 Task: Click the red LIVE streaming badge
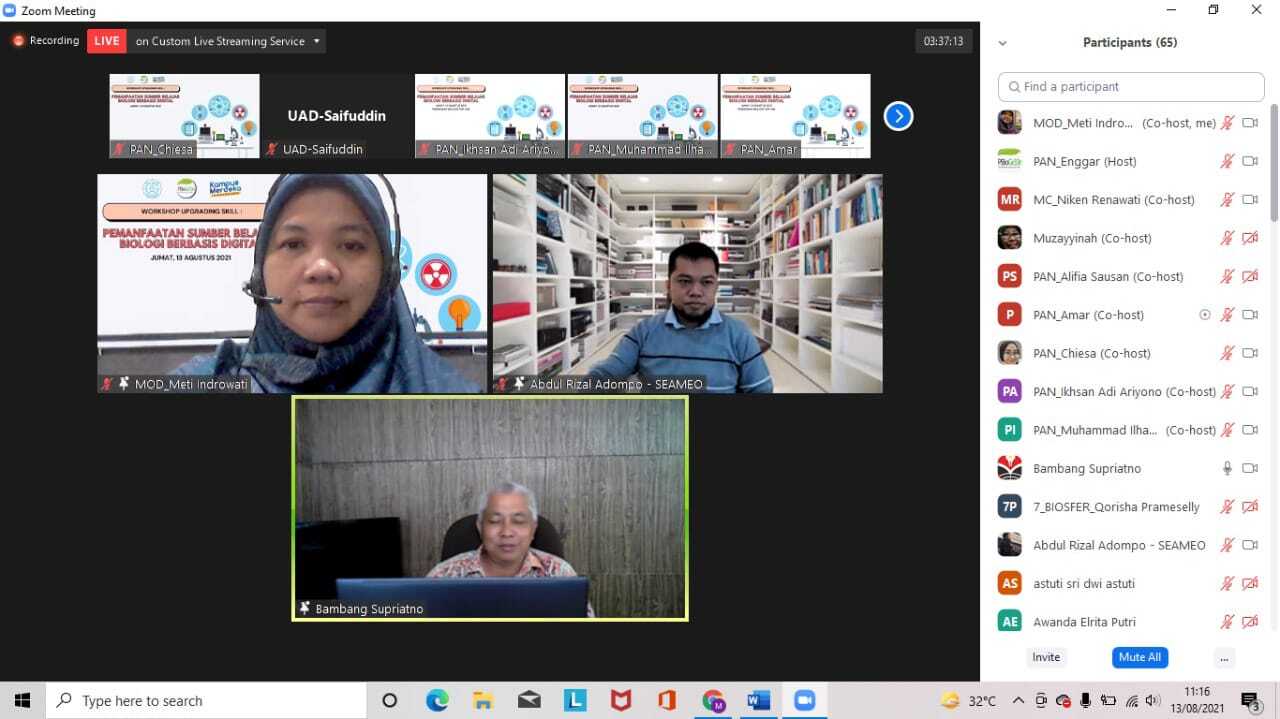(106, 41)
